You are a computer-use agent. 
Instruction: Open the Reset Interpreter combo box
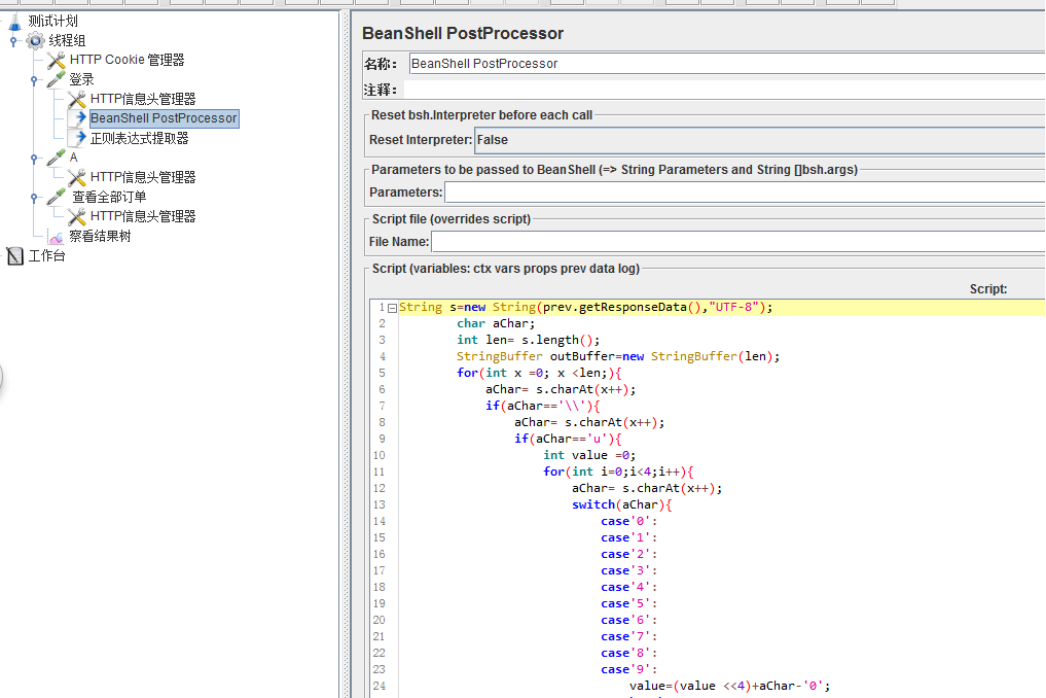coord(760,140)
